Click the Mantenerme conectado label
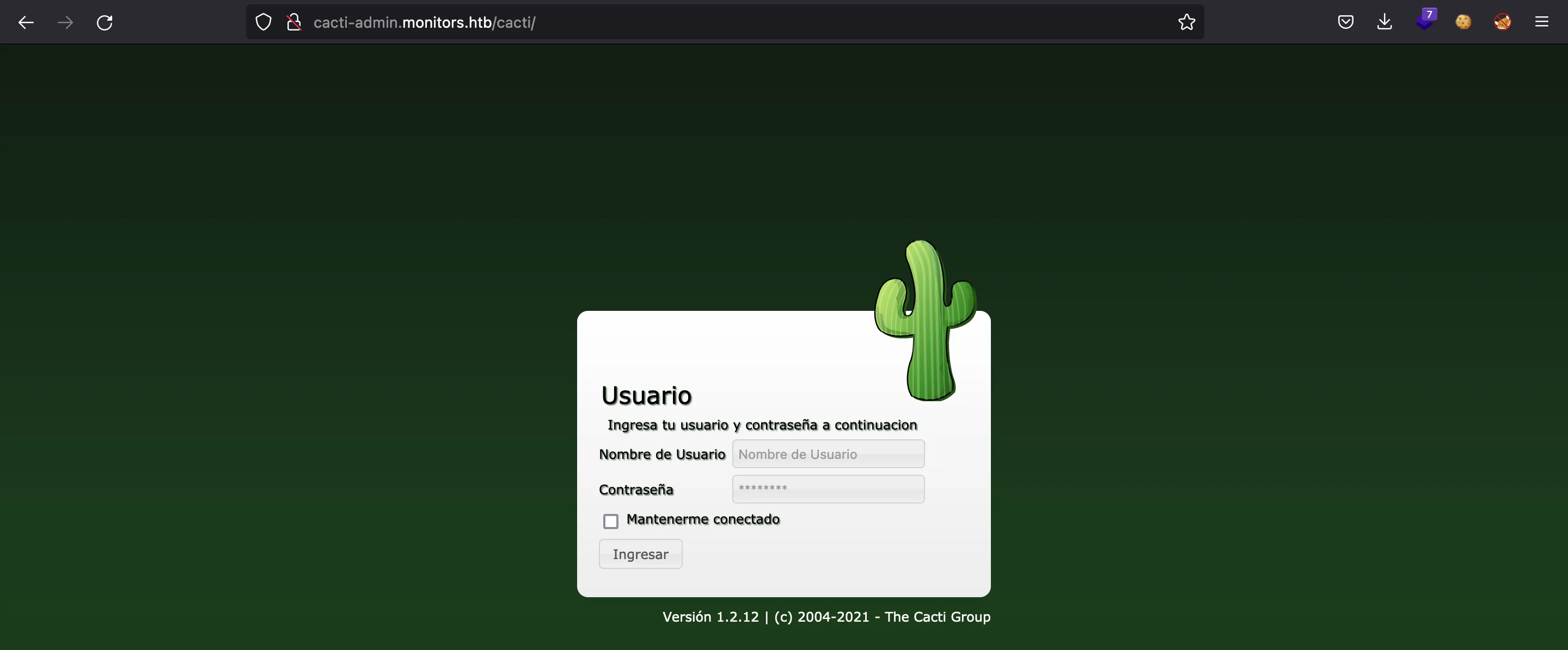 [x=703, y=519]
